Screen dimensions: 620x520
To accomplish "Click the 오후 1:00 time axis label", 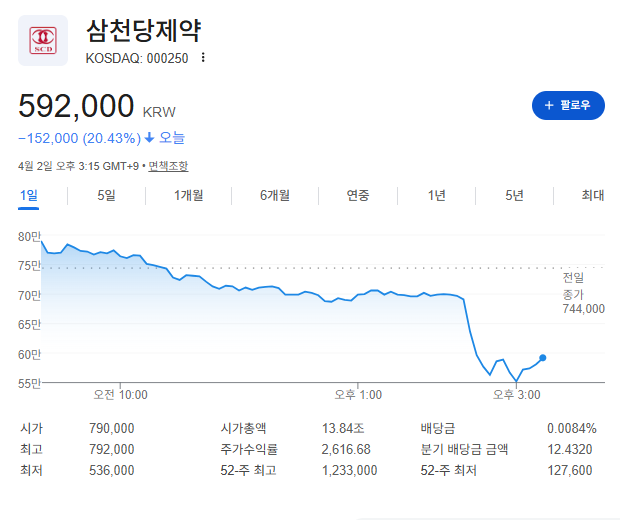I will (358, 395).
